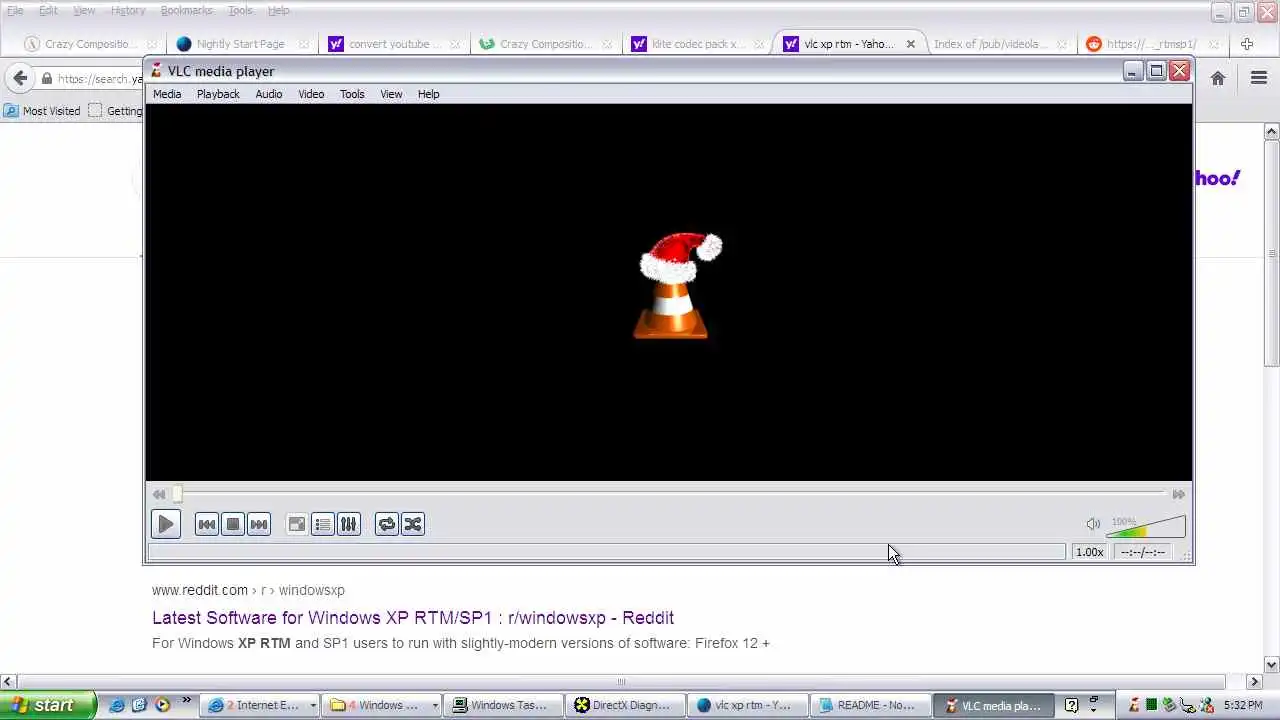Switch to convert youtube tab

(393, 44)
